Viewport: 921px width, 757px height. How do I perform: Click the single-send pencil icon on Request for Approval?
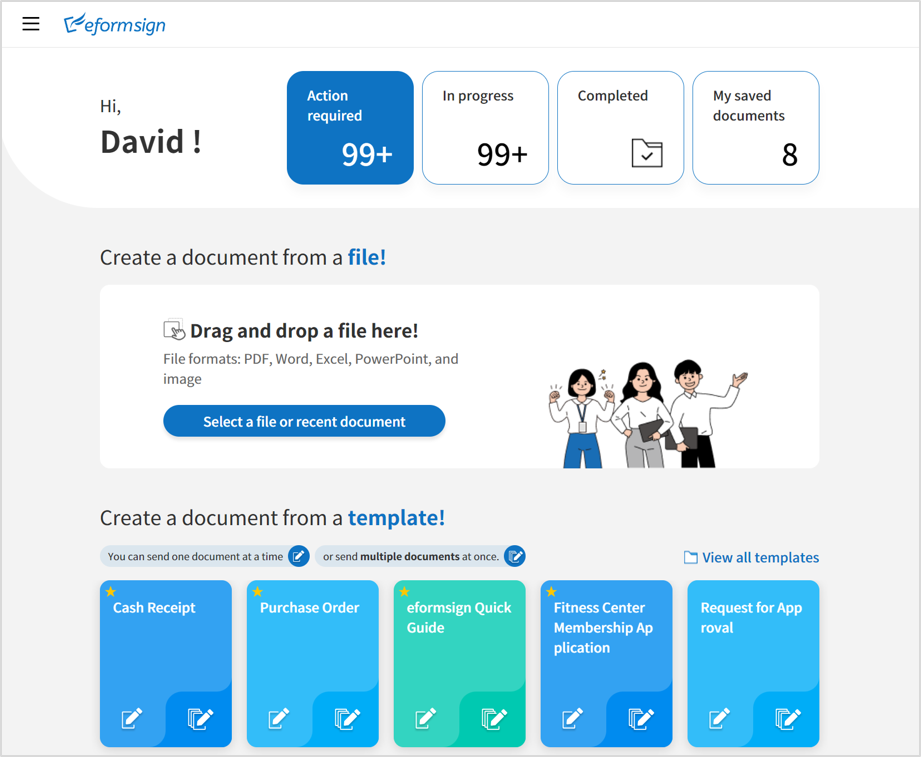tap(719, 719)
